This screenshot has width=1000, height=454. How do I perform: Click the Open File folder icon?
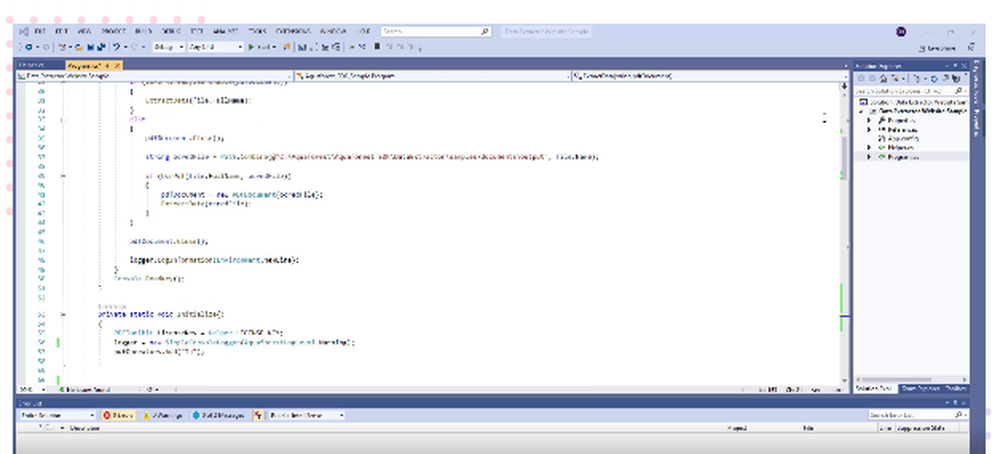tap(79, 47)
